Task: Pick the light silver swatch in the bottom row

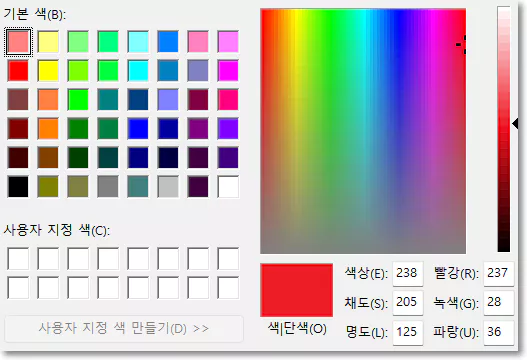Action: [168, 187]
